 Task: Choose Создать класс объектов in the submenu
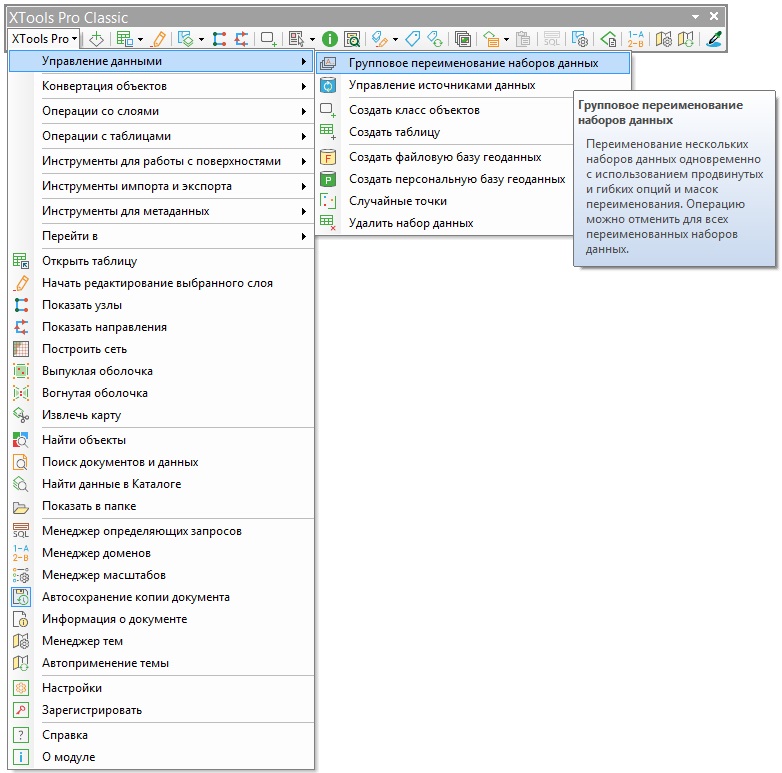[x=445, y=110]
